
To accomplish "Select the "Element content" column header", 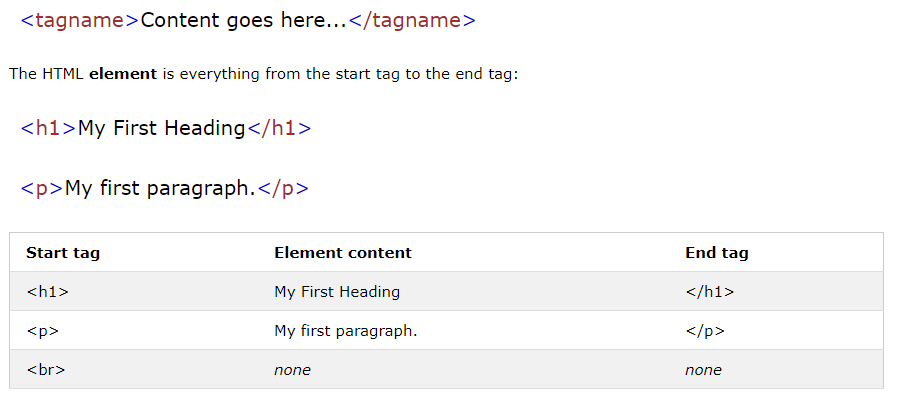I will 343,253.
